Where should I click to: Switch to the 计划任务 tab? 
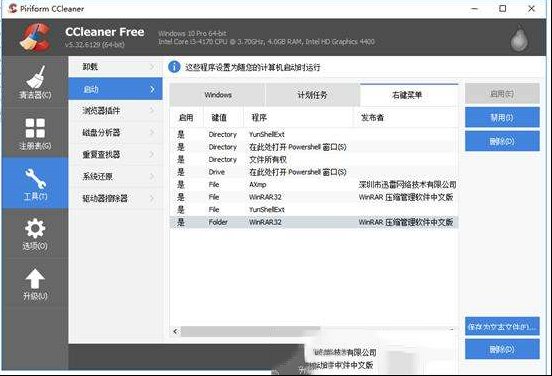(313, 95)
